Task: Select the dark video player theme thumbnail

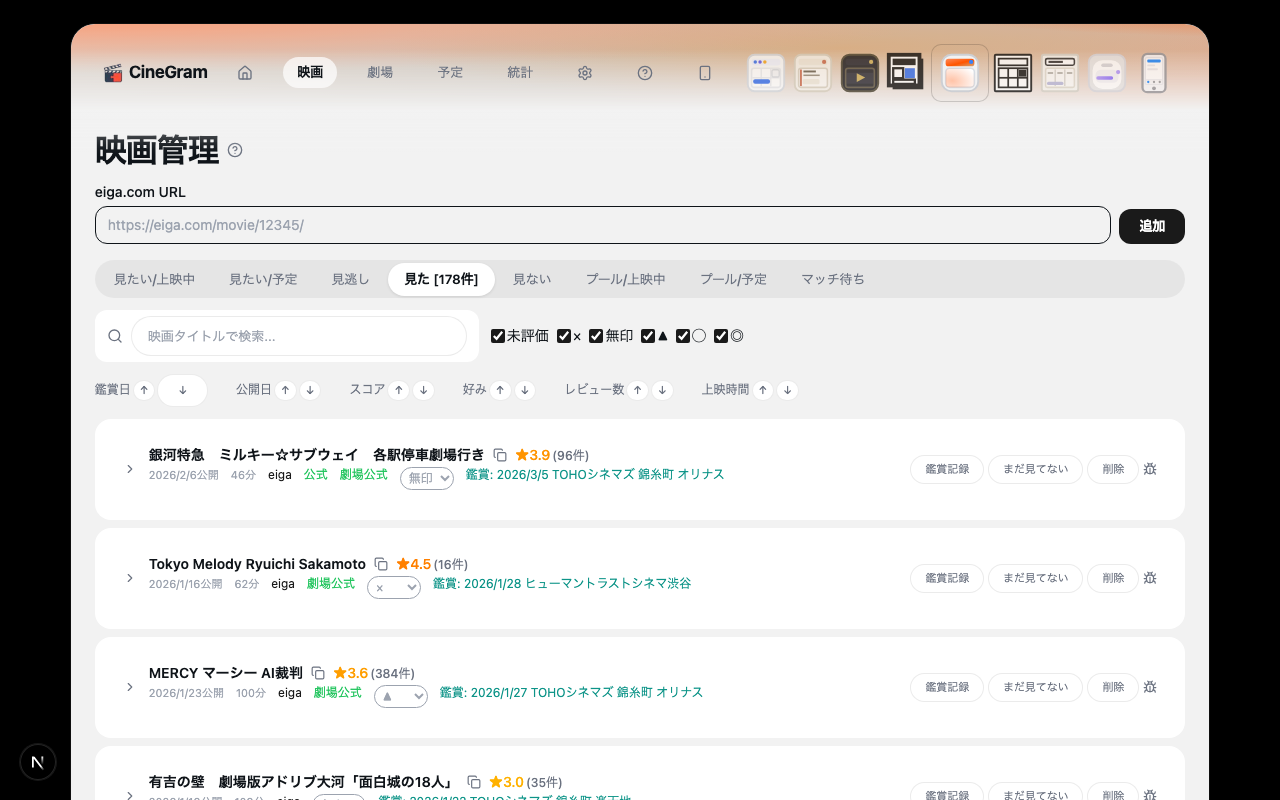Action: click(859, 73)
